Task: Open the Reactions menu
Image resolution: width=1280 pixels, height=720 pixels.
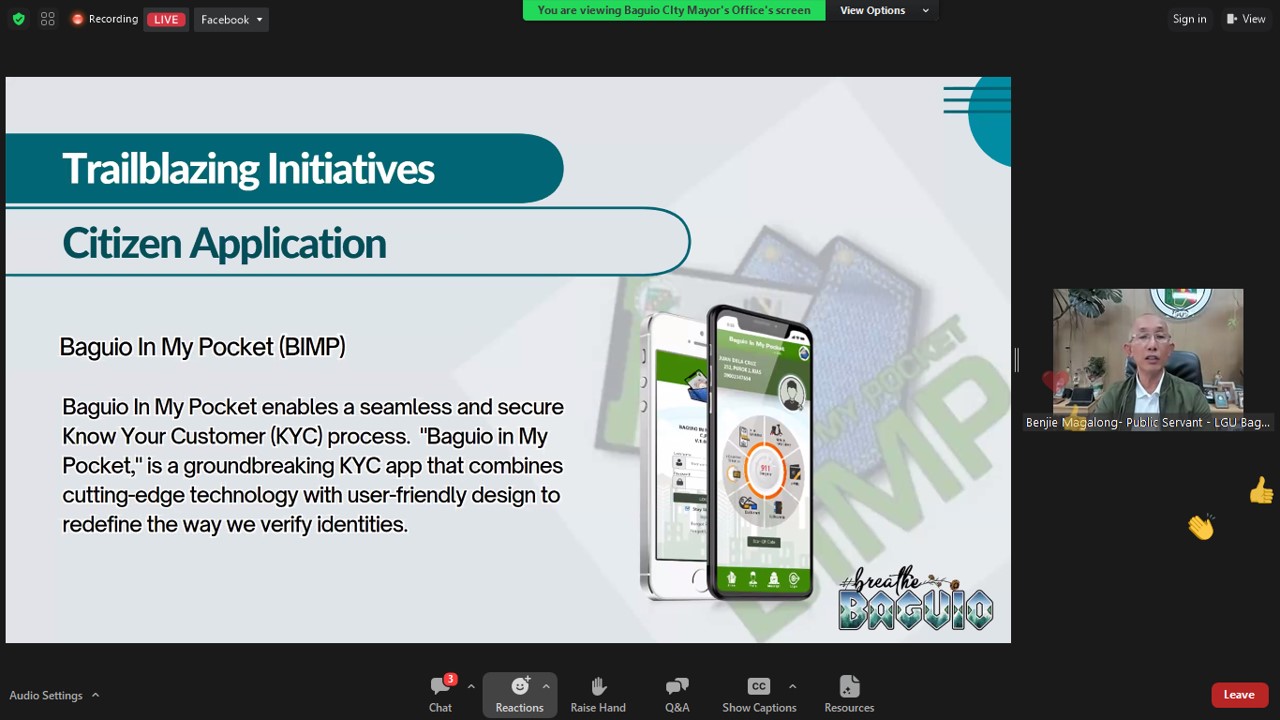Action: tap(519, 694)
